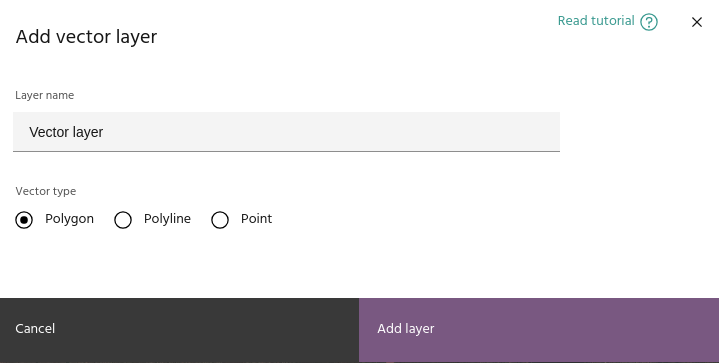Select the Point radio button
This screenshot has width=719, height=363.
220,220
